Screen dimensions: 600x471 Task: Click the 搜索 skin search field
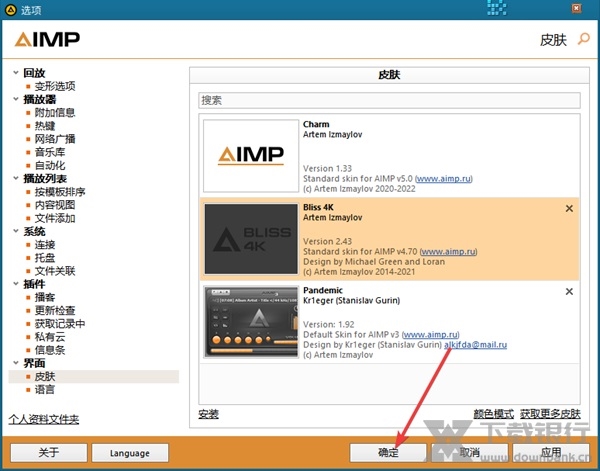(389, 100)
